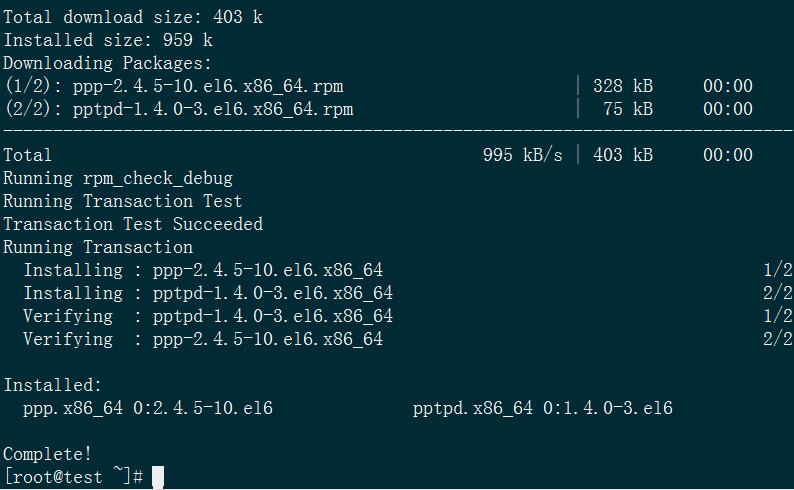
Task: Select the pptpd.x86_64 installed package entry
Action: [x=542, y=408]
